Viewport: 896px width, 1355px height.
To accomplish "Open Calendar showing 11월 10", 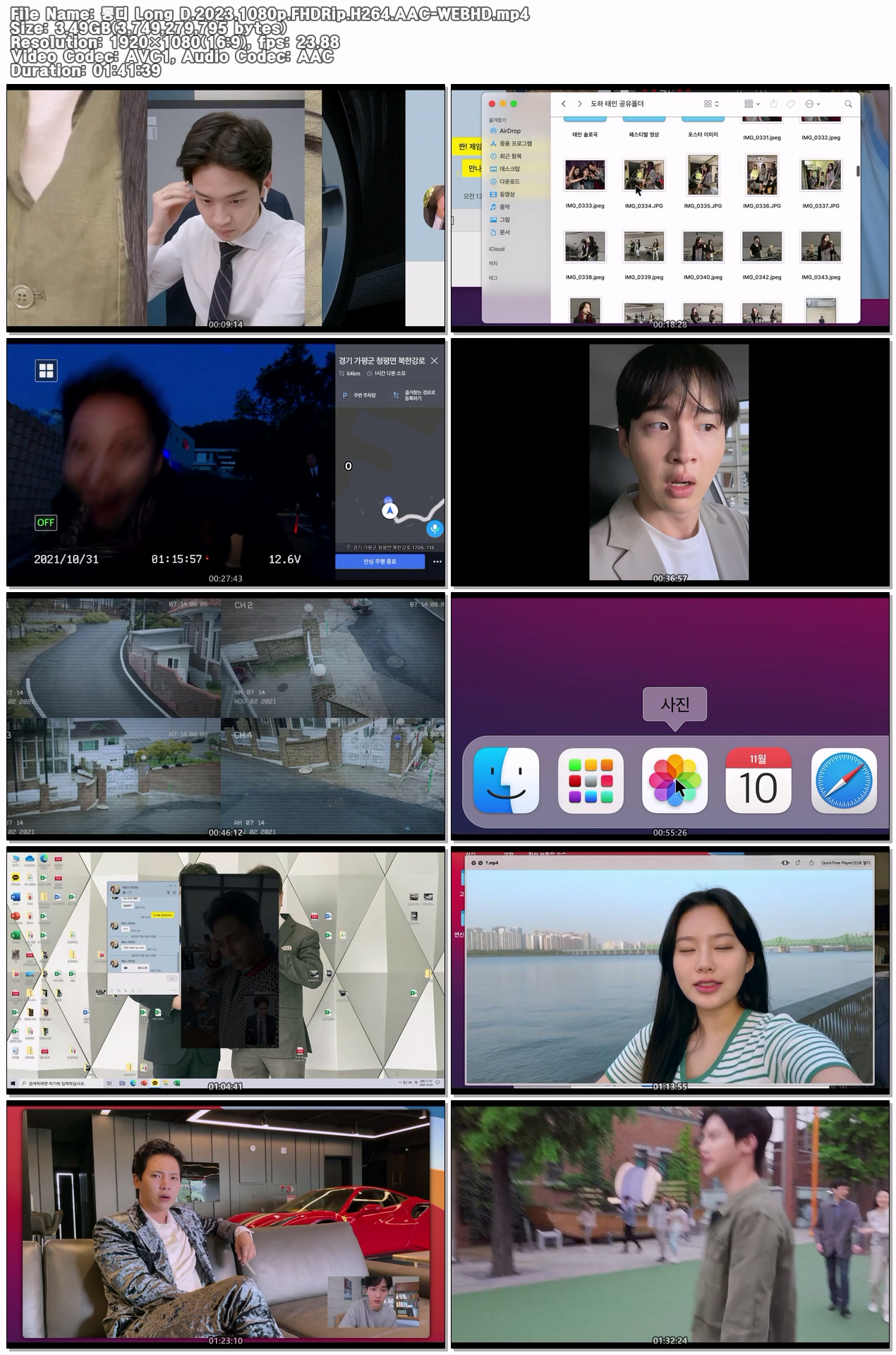I will pyautogui.click(x=758, y=781).
